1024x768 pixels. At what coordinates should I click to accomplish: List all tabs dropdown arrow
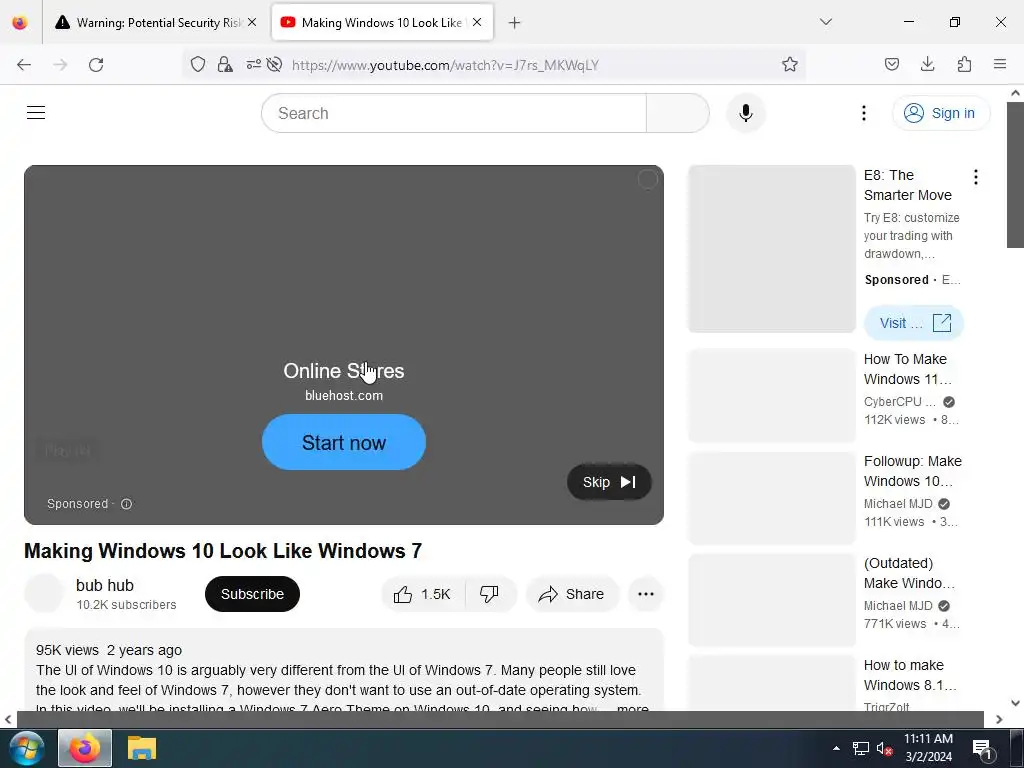point(825,22)
